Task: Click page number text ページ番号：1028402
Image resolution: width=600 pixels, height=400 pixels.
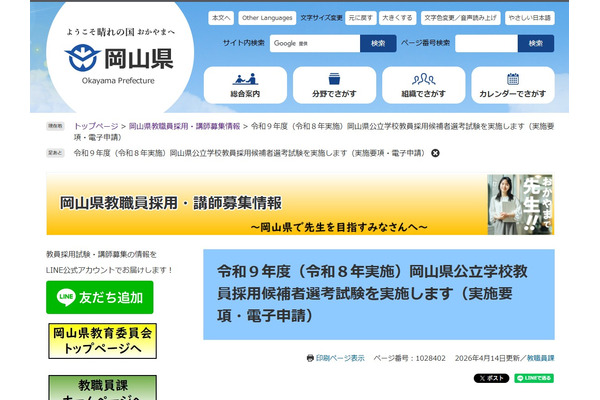Action: point(409,358)
